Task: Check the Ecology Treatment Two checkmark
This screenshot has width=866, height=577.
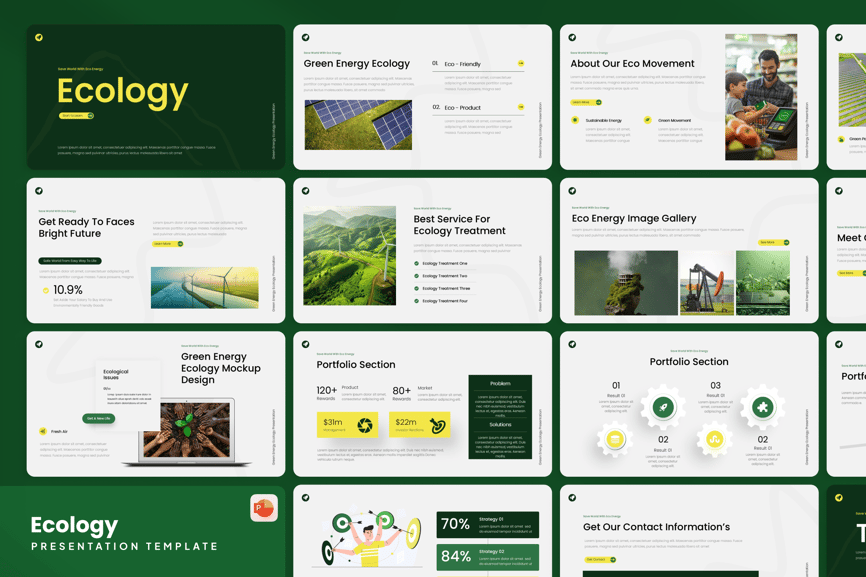Action: (x=416, y=276)
